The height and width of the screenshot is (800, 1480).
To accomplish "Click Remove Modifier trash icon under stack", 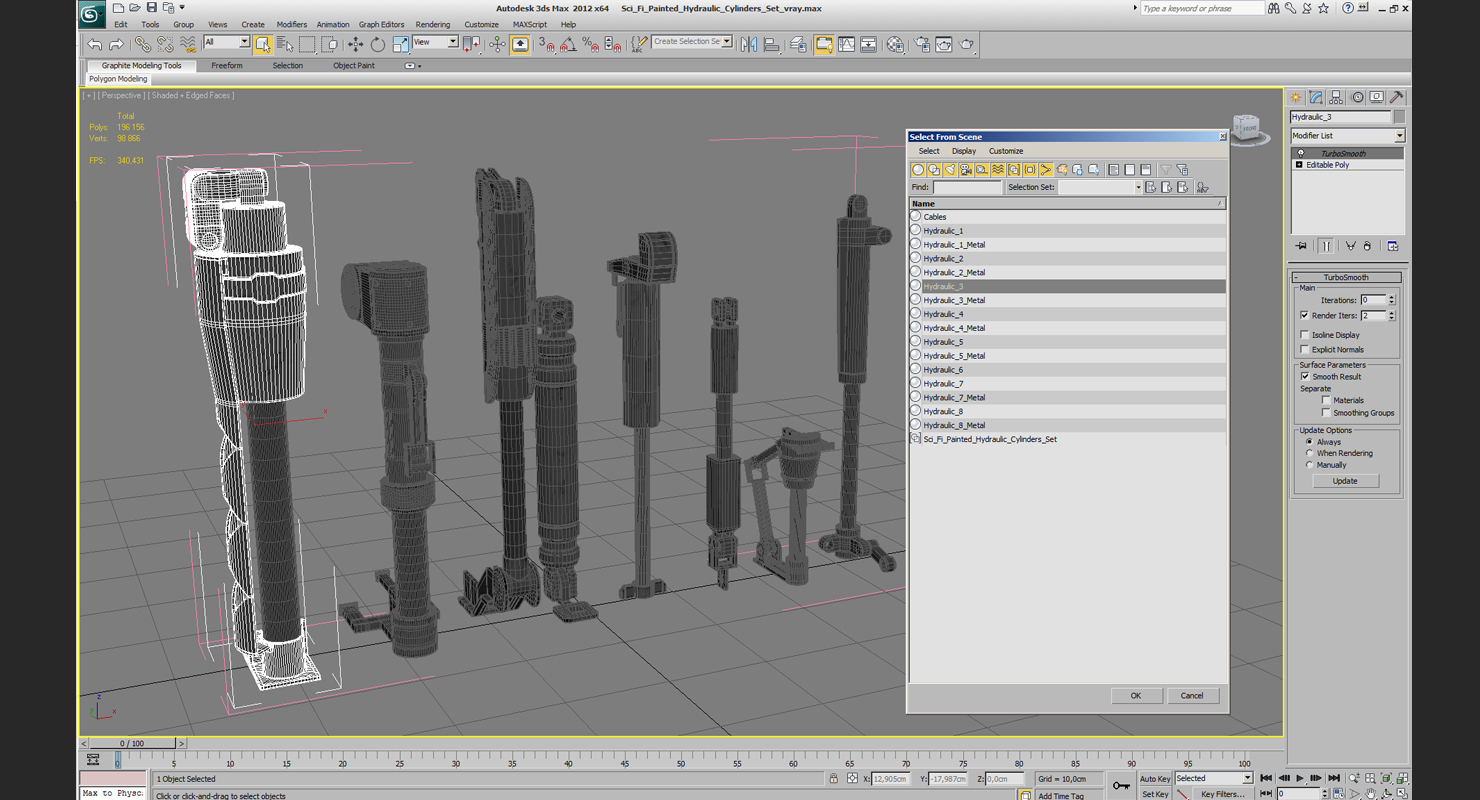I will (x=1368, y=246).
